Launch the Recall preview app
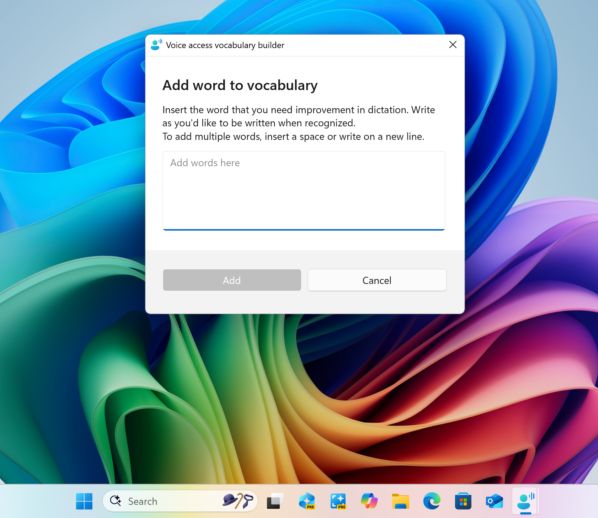This screenshot has height=518, width=598. click(307, 501)
